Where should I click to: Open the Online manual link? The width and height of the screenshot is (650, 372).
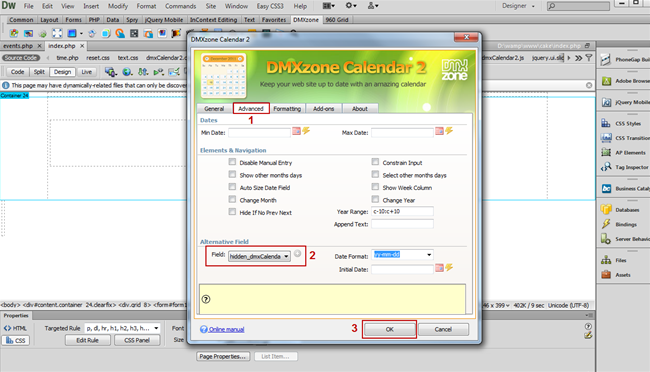click(x=226, y=329)
